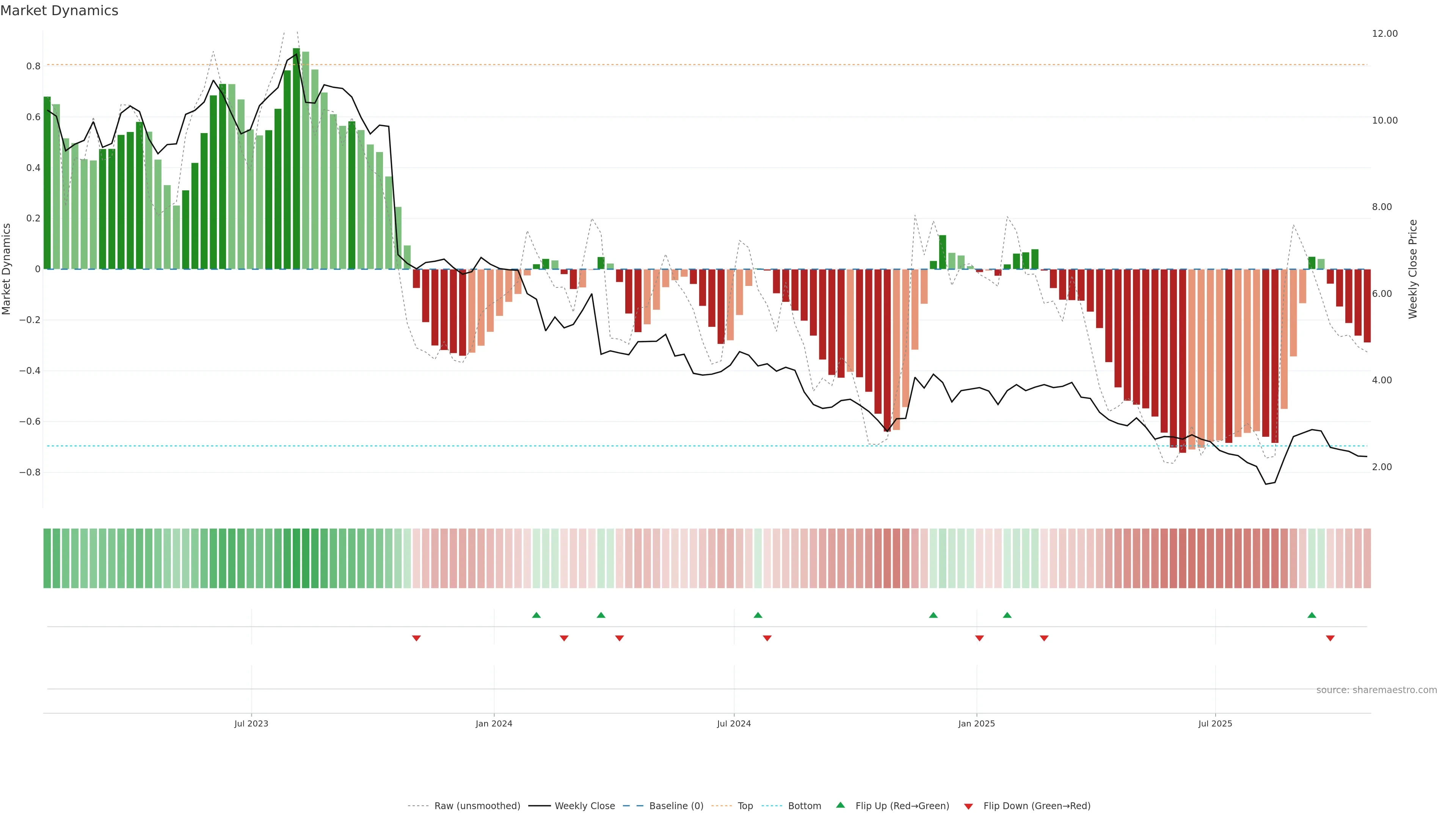This screenshot has width=1456, height=819.
Task: Hide the Bottom threshold line via legend
Action: click(x=804, y=806)
